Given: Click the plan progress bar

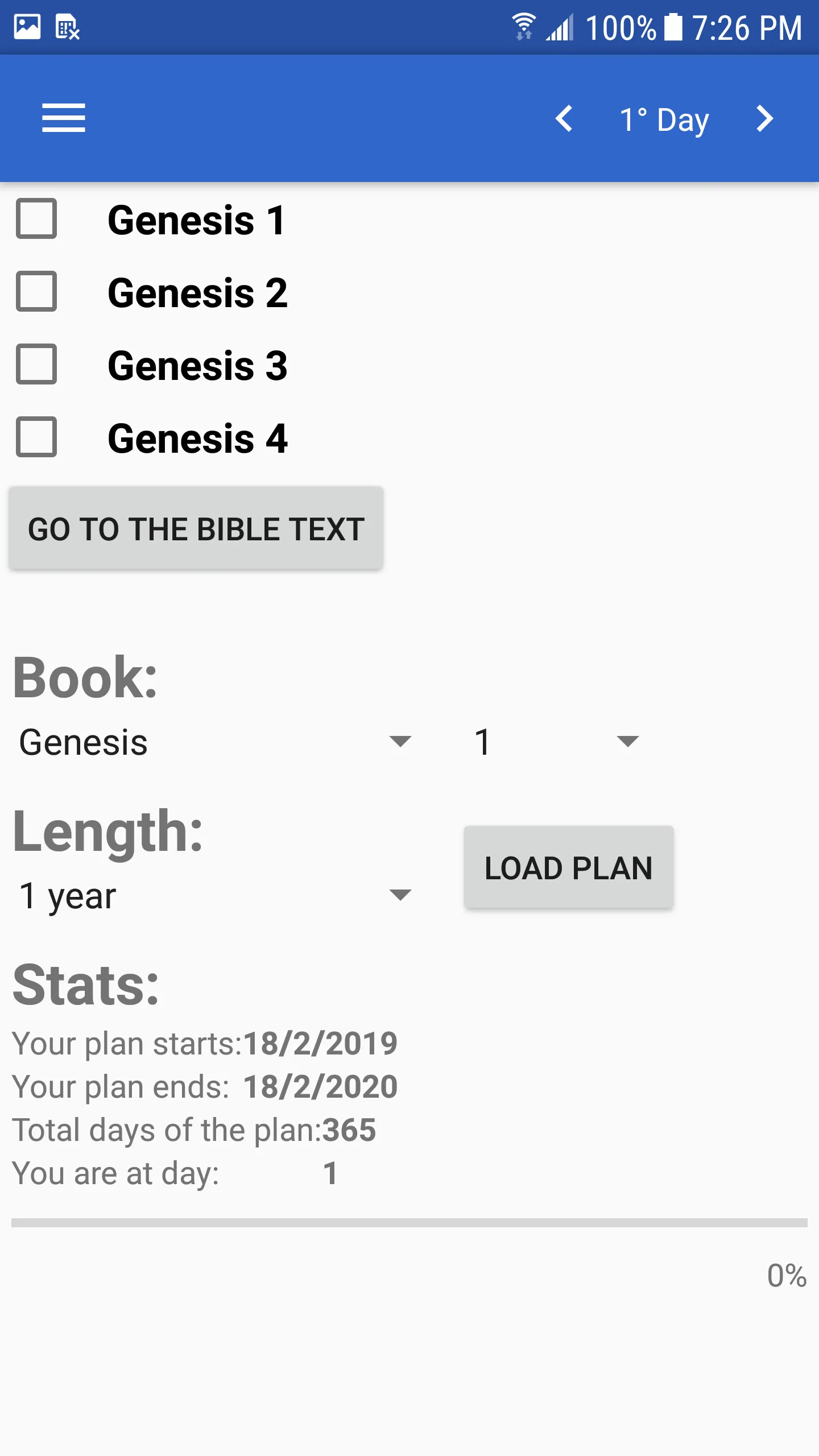Looking at the screenshot, I should tap(409, 1223).
